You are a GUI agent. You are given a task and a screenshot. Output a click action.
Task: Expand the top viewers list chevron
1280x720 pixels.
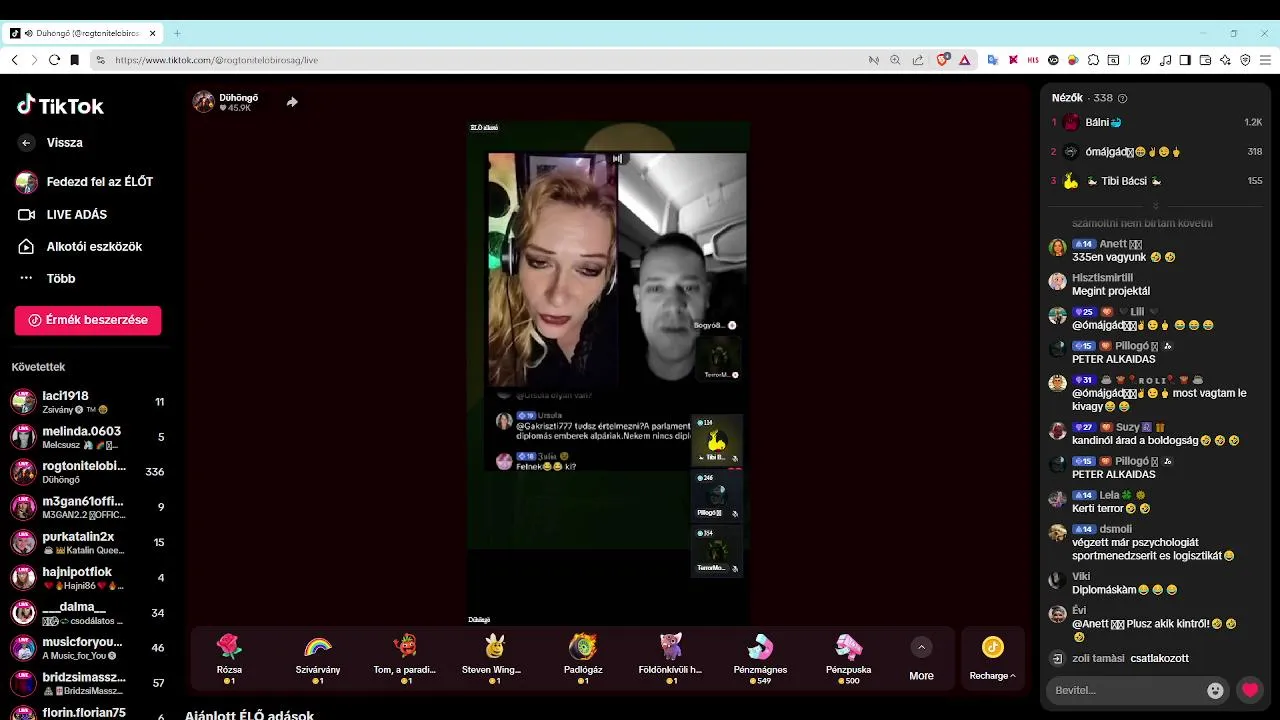pos(1155,205)
